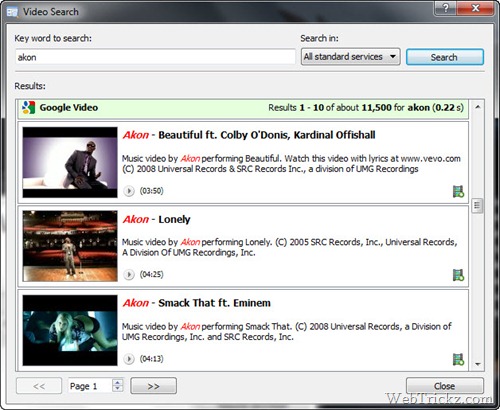Click the (04:25) duration text
Screen dimensions: 500x410
(x=152, y=275)
